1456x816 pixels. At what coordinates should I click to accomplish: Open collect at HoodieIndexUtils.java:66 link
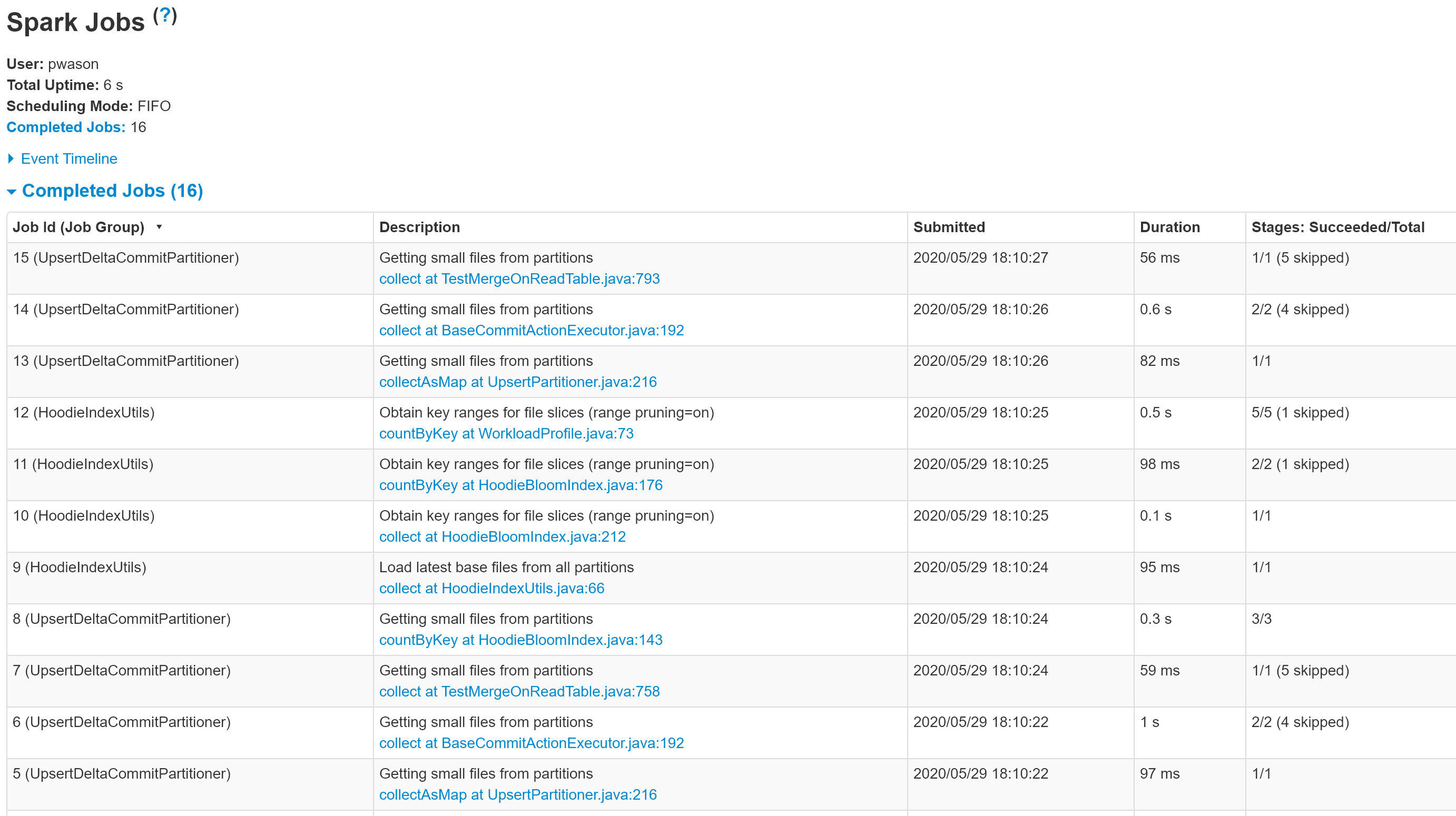pyautogui.click(x=491, y=589)
